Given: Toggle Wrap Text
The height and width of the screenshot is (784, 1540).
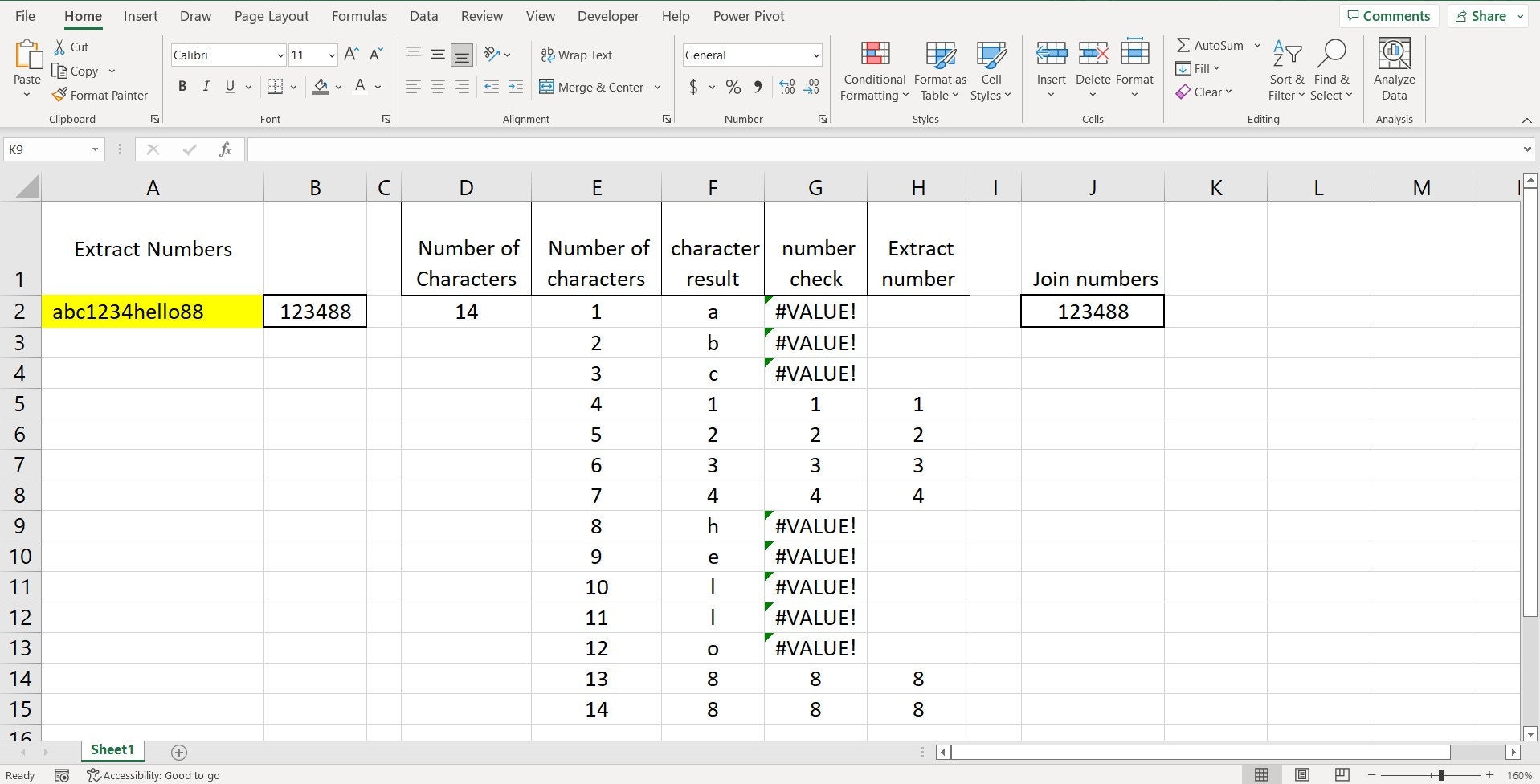Looking at the screenshot, I should 577,55.
